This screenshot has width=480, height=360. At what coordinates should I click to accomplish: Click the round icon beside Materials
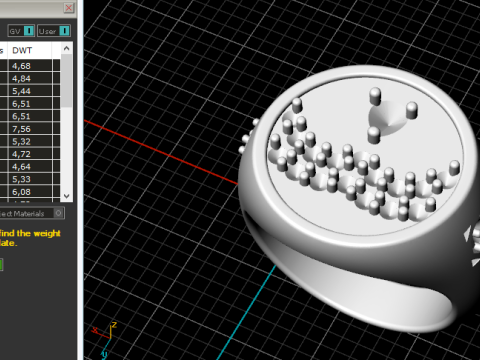coord(59,213)
